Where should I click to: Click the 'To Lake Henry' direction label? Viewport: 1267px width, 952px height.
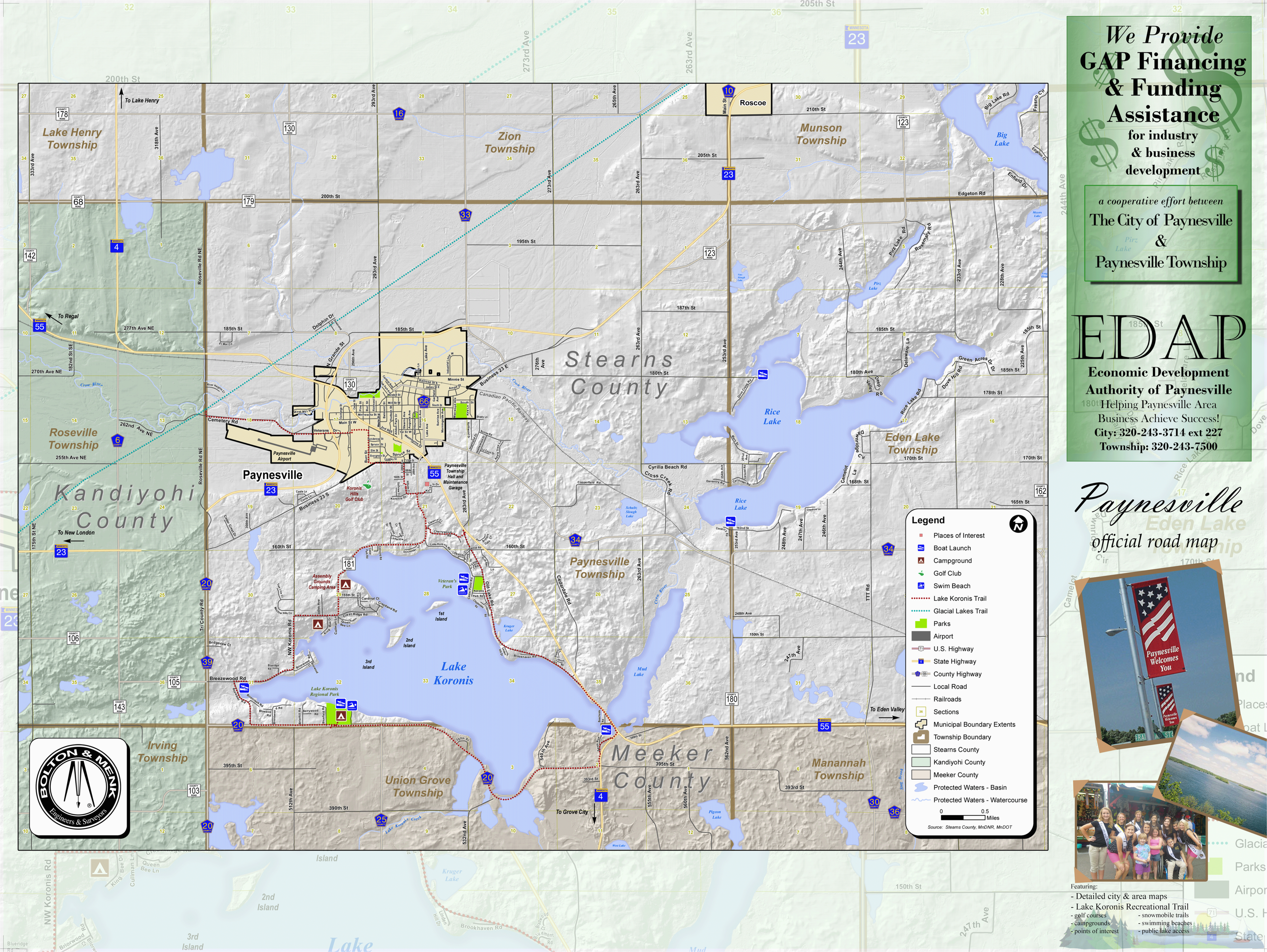pos(142,101)
